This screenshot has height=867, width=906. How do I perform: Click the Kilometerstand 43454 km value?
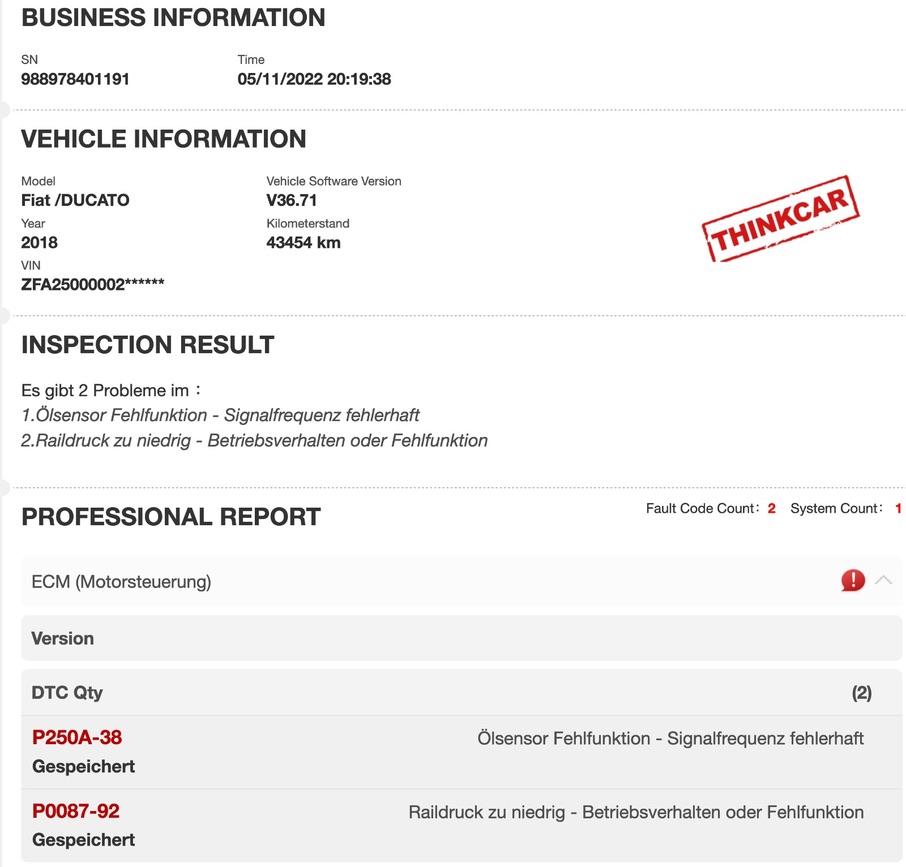303,242
